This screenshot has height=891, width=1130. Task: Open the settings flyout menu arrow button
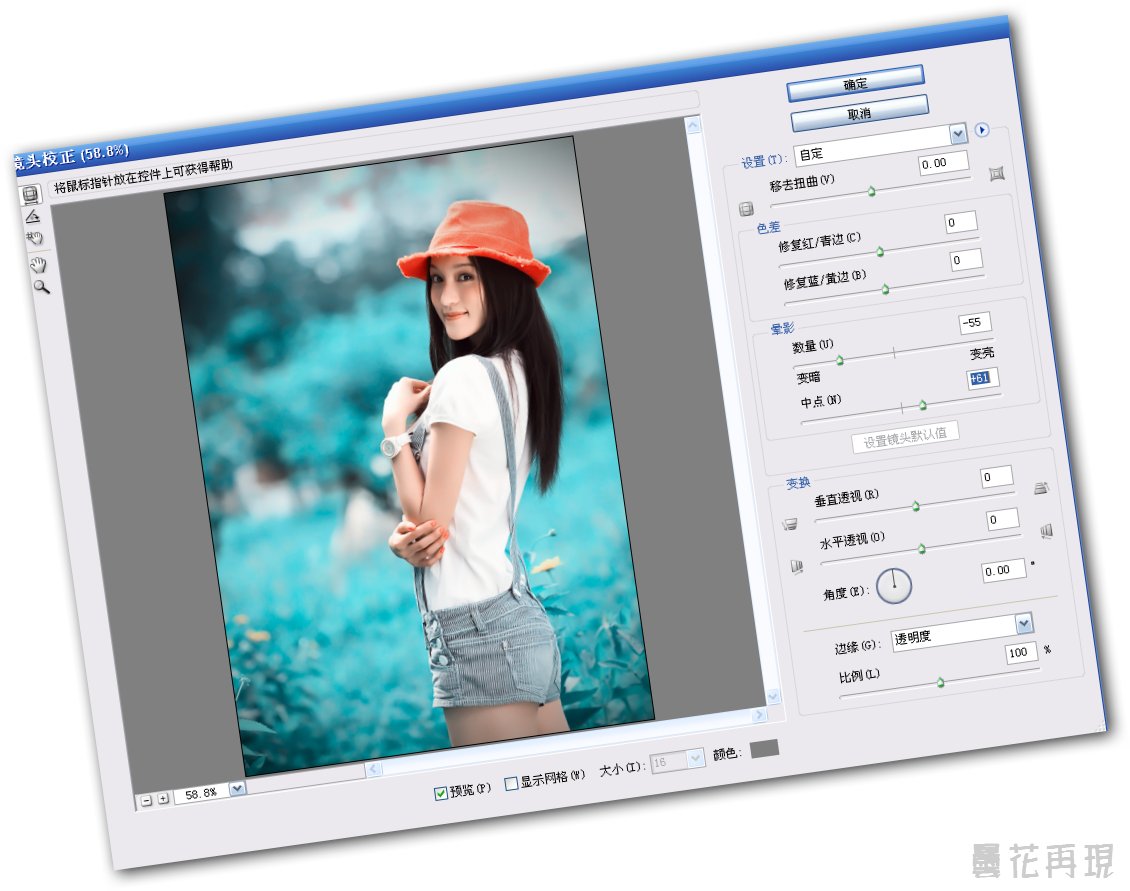(x=982, y=130)
